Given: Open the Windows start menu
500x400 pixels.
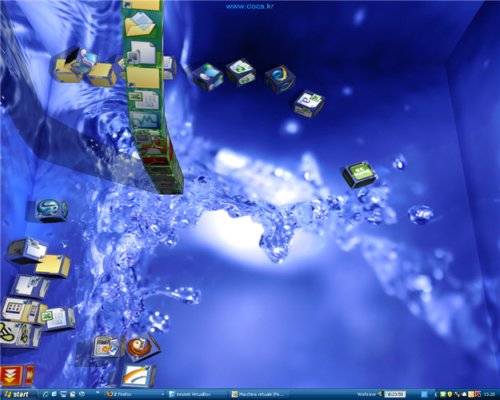Looking at the screenshot, I should (17, 394).
